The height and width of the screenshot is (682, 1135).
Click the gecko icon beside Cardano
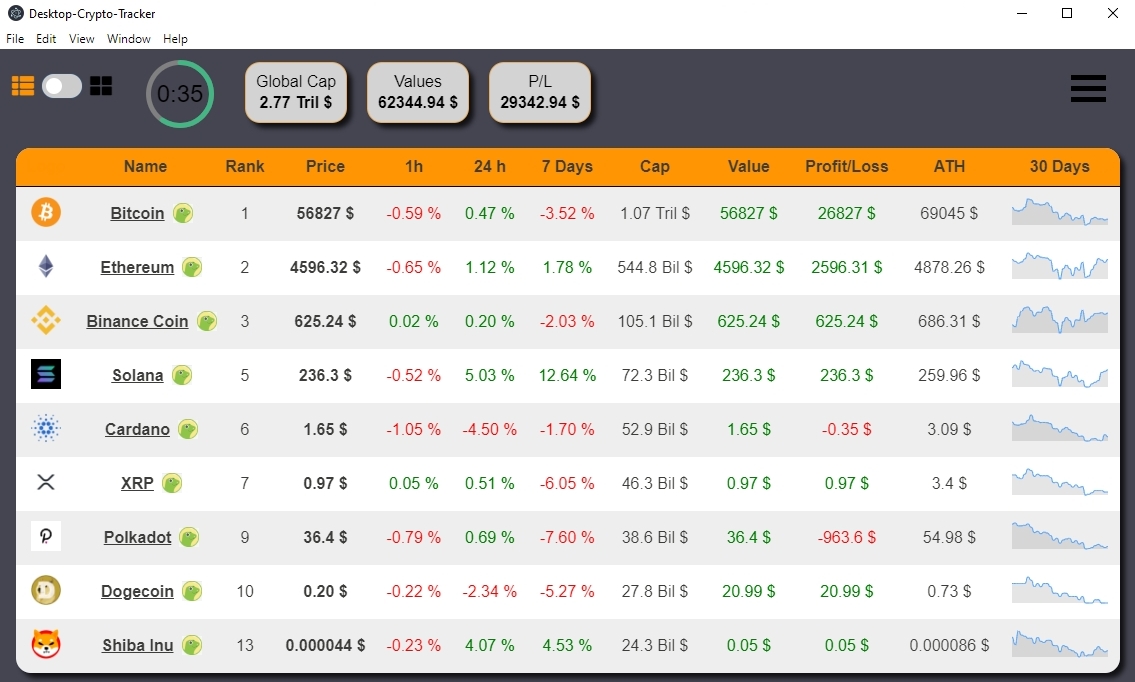pos(188,429)
